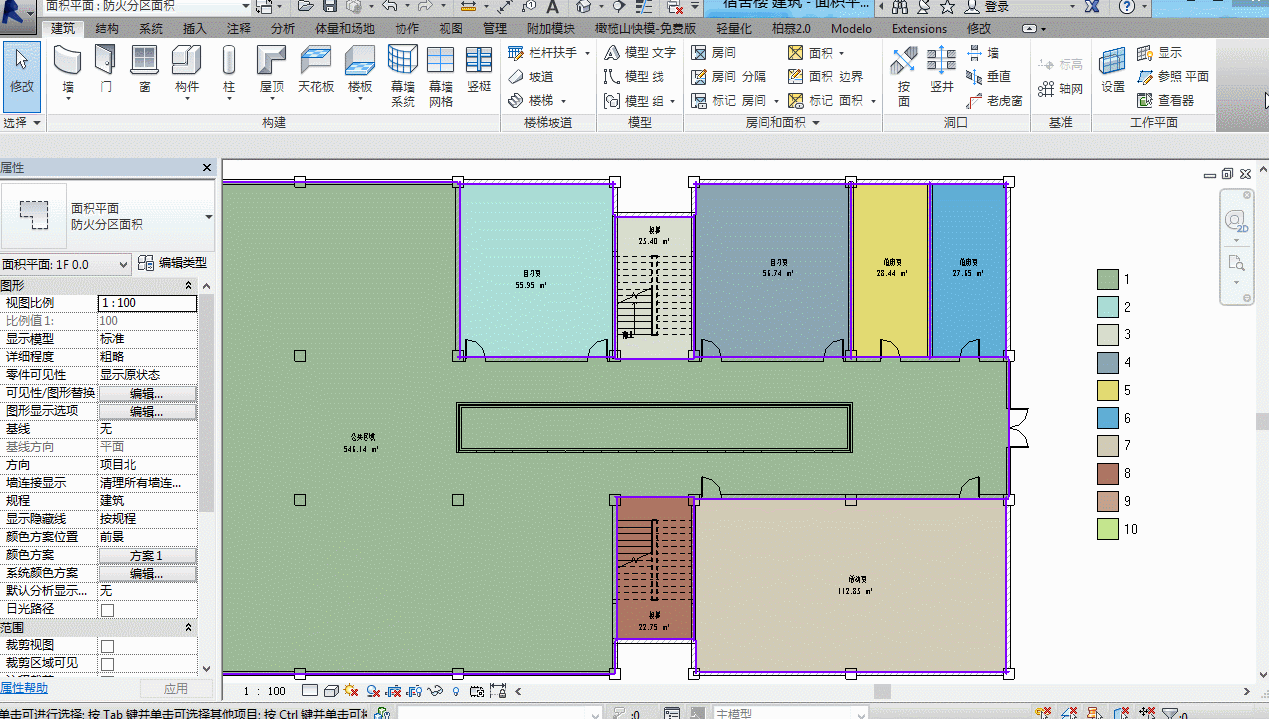1269x719 pixels.
Task: Click 编辑 button for 可见性/图形替换
Action: tap(147, 393)
